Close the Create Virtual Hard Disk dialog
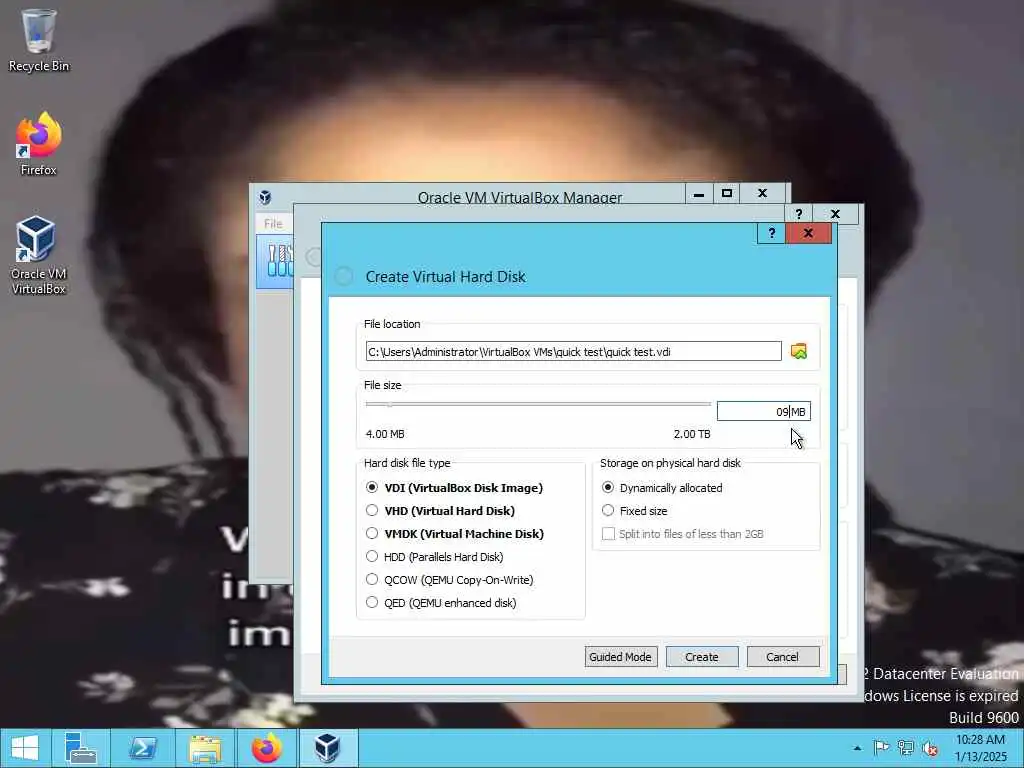The image size is (1024, 768). click(x=808, y=233)
